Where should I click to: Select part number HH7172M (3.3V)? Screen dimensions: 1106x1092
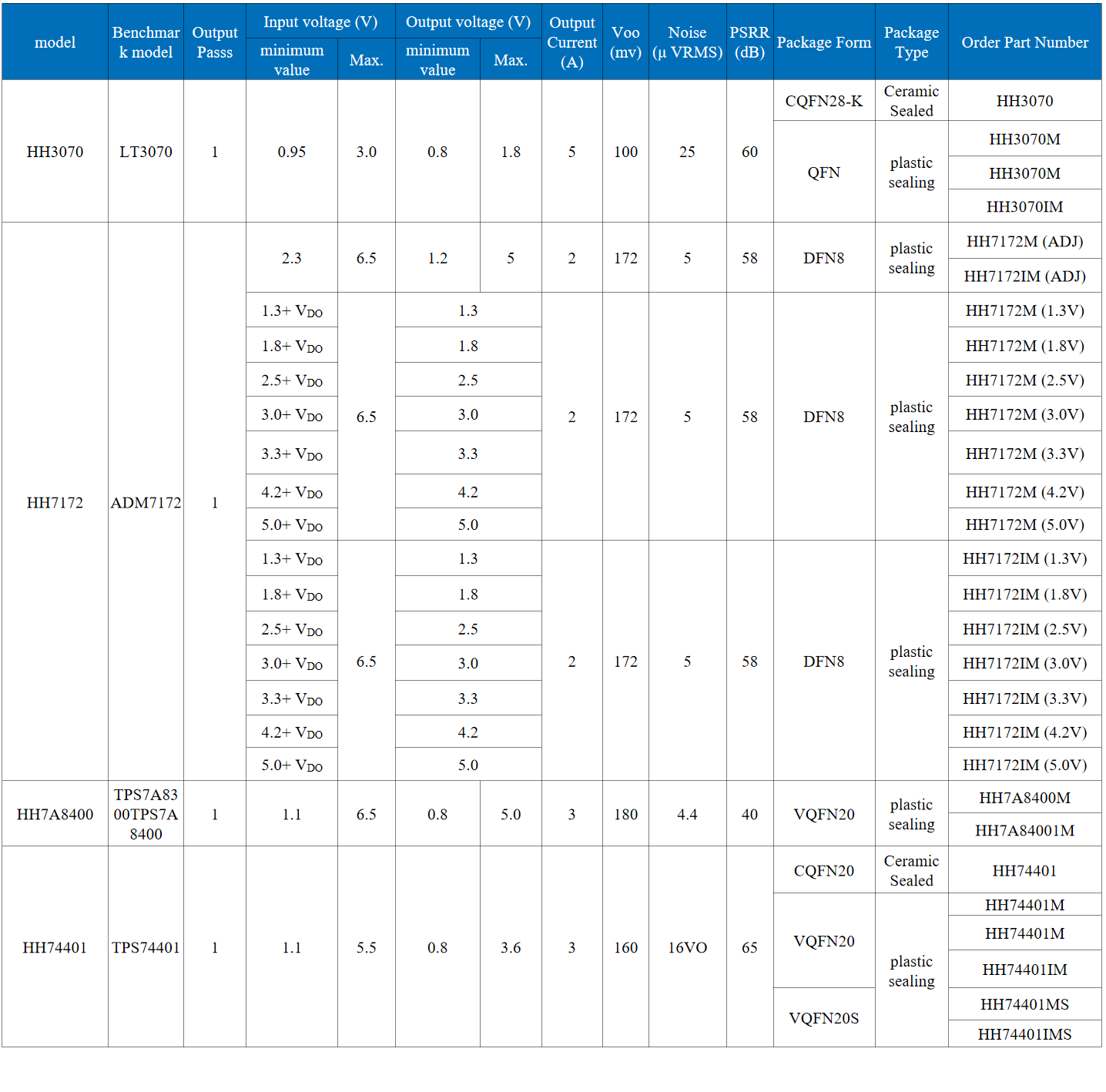point(1024,454)
